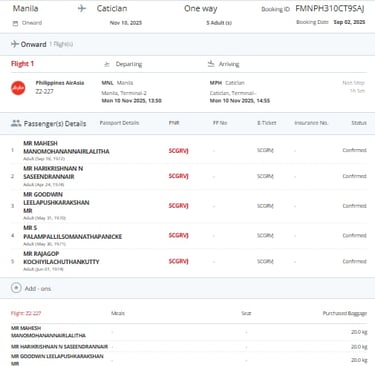The height and width of the screenshot is (366, 375).
Task: Click the calendar icon beside Onward date
Action: [15, 23]
